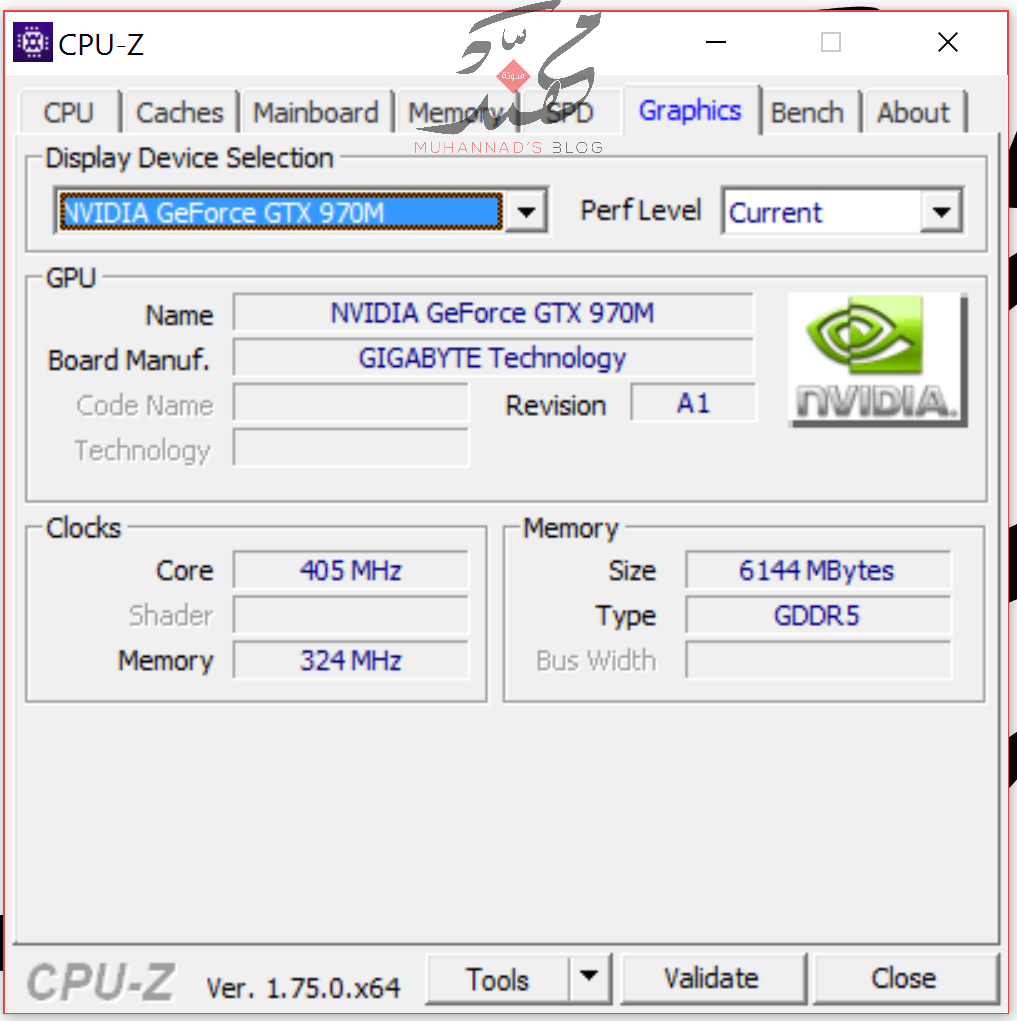This screenshot has width=1017, height=1021.
Task: Click the Tools button
Action: (x=497, y=977)
